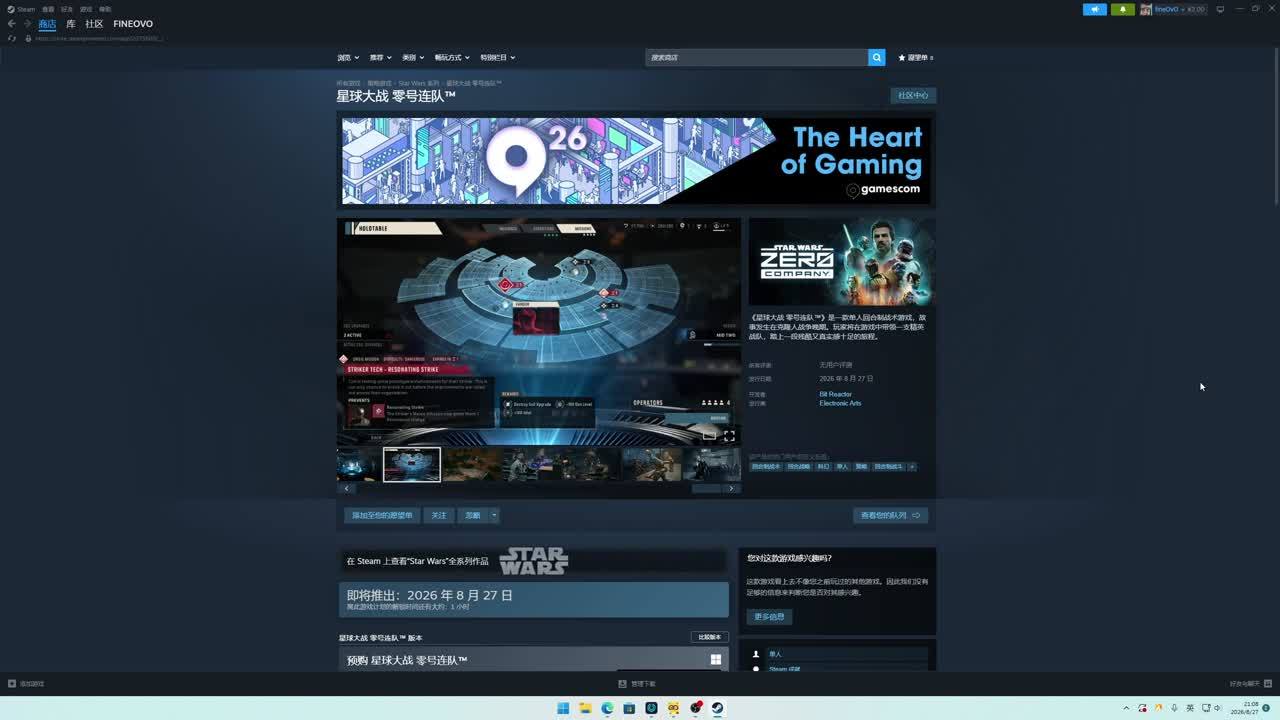This screenshot has height=720, width=1280.
Task: Open the arrow dropdown beside 忽略
Action: coord(494,516)
